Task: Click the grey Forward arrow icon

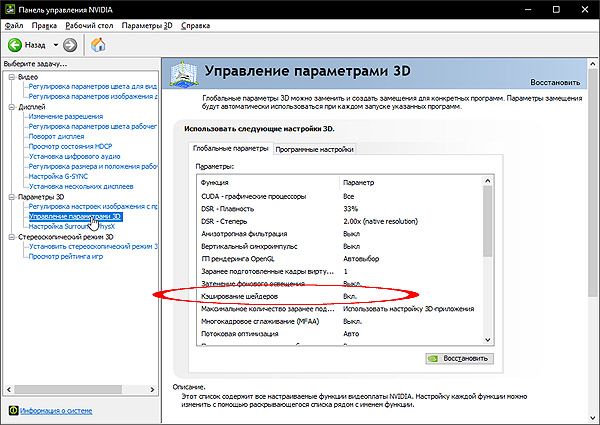Action: pos(70,45)
